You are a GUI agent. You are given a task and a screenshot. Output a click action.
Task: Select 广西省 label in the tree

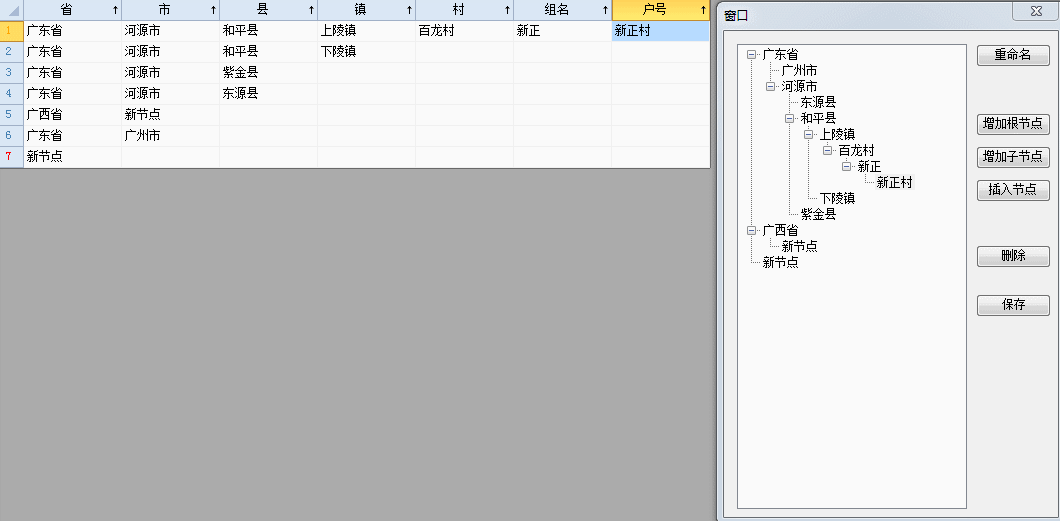780,230
